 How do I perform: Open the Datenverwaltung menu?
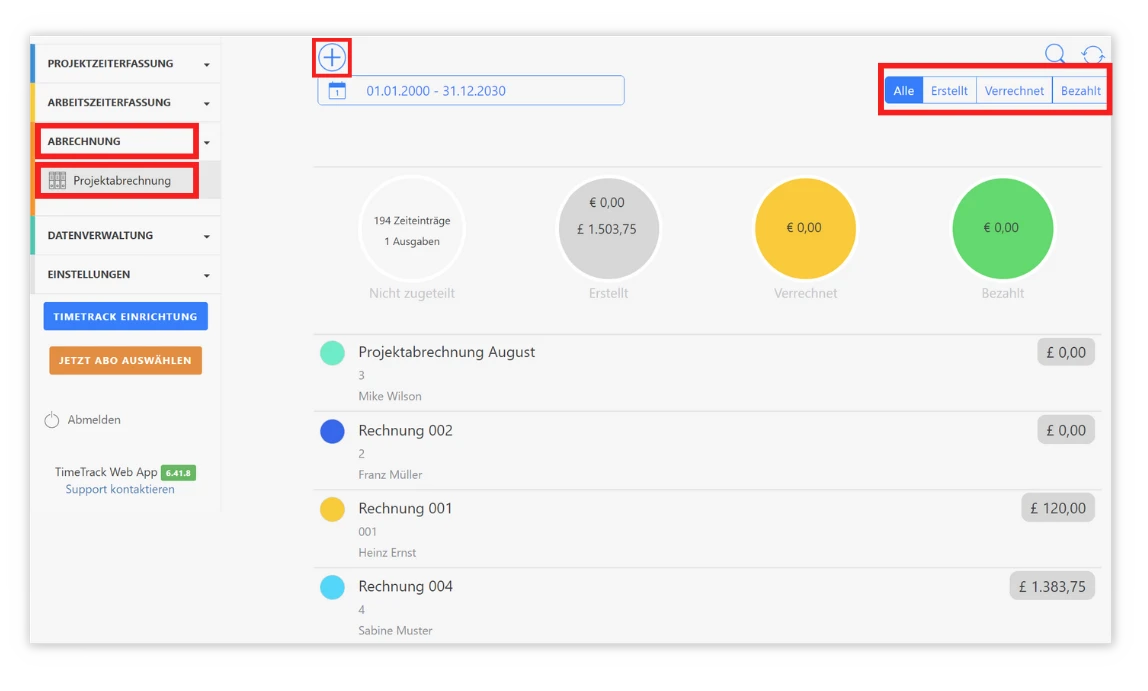[100, 236]
